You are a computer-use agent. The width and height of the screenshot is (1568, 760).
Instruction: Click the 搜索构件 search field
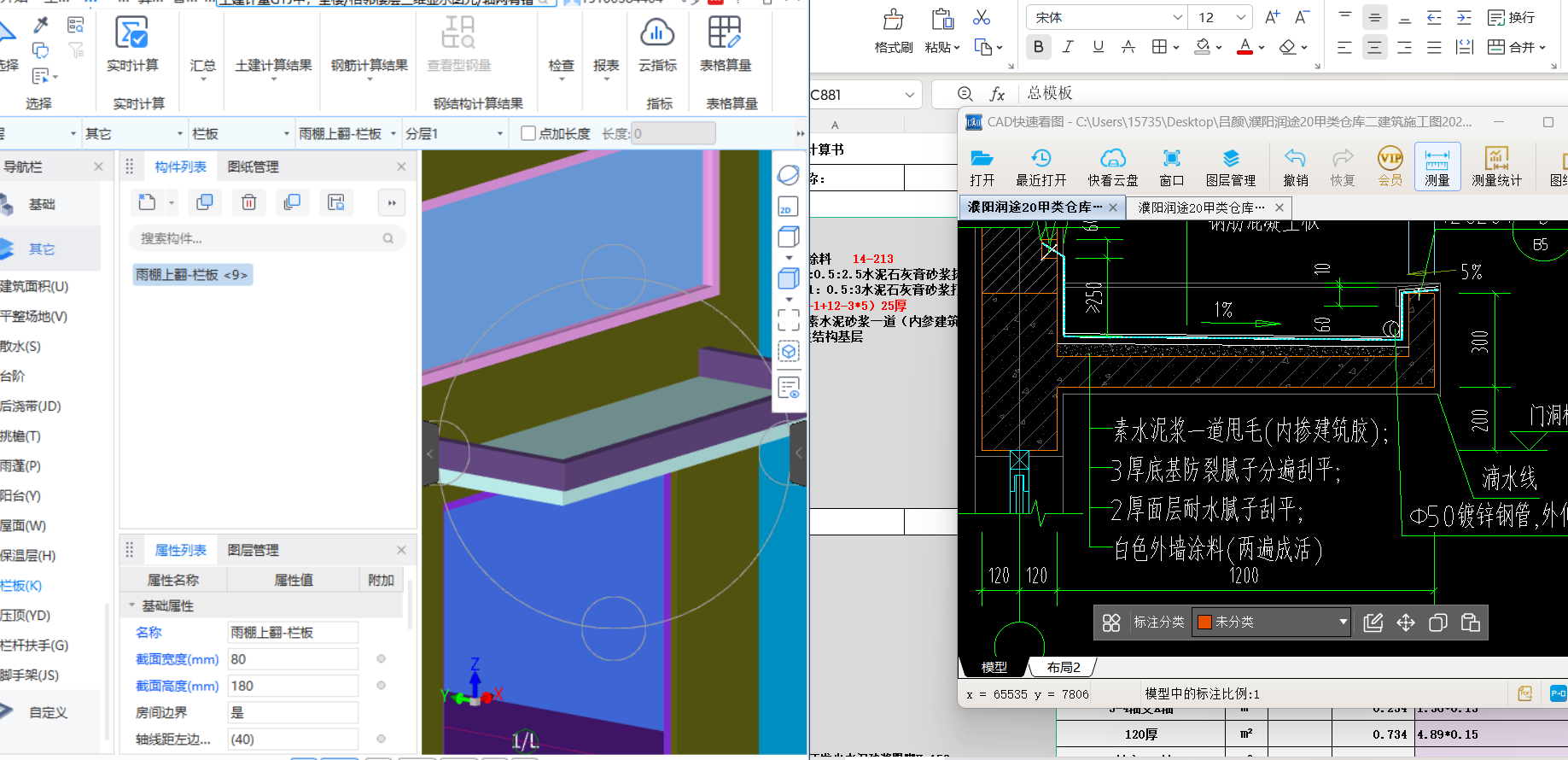point(267,238)
